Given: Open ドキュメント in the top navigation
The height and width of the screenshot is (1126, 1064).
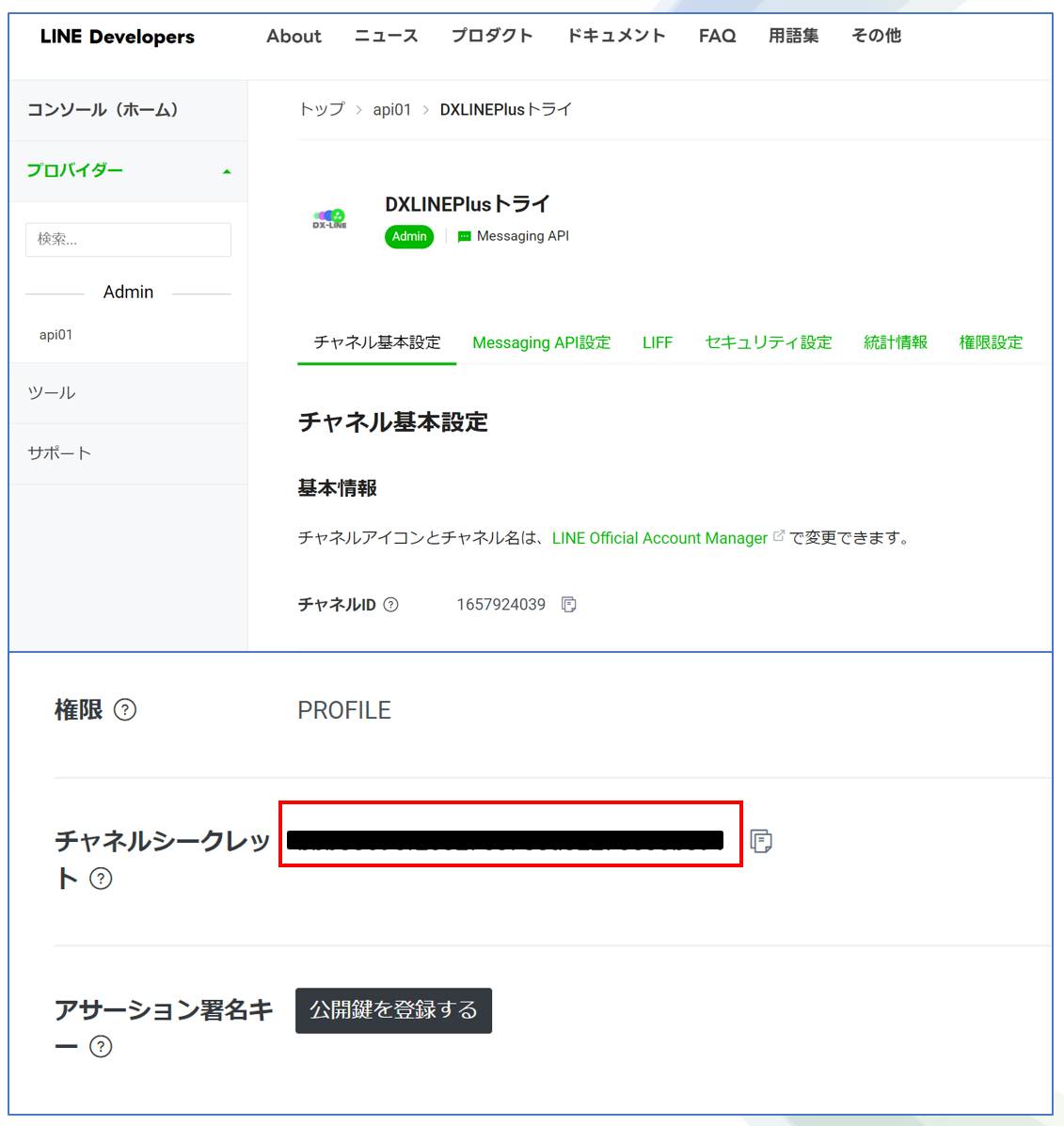Looking at the screenshot, I should [x=615, y=36].
